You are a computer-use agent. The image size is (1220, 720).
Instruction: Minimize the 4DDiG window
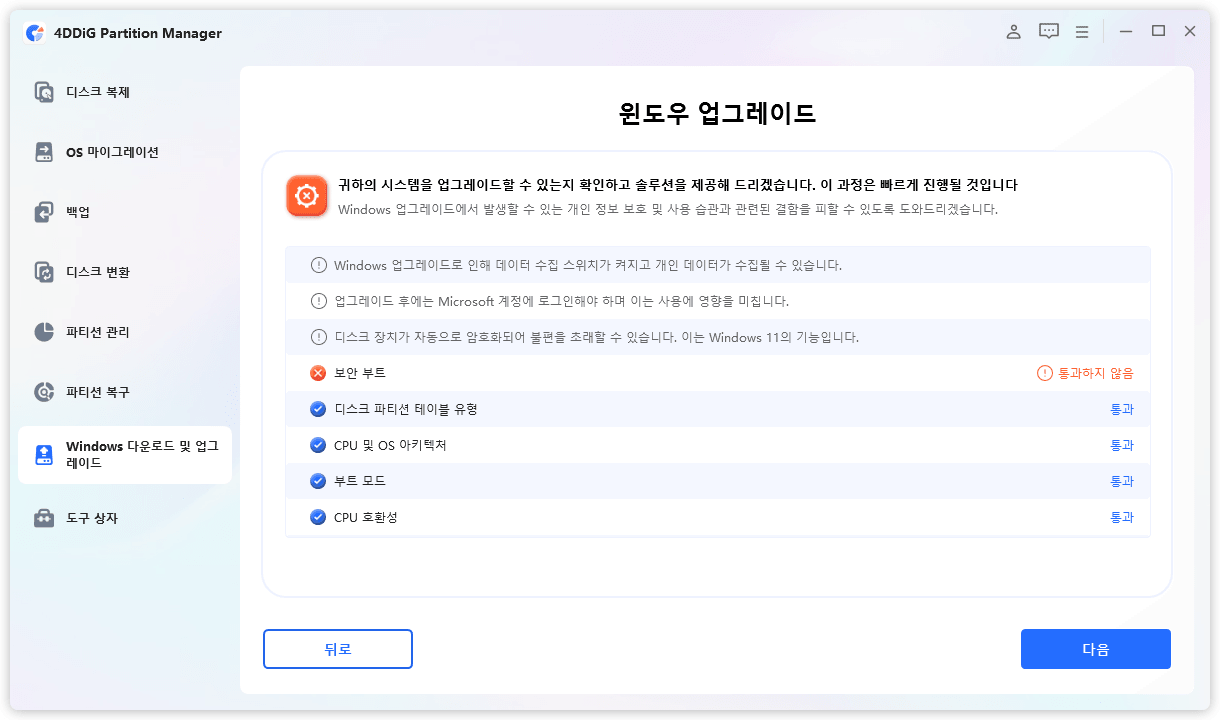tap(1126, 32)
